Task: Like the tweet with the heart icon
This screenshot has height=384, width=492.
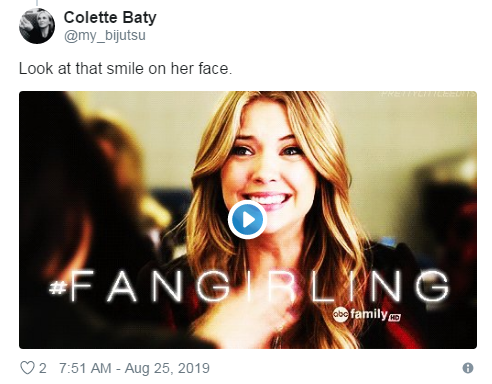Action: coord(27,368)
